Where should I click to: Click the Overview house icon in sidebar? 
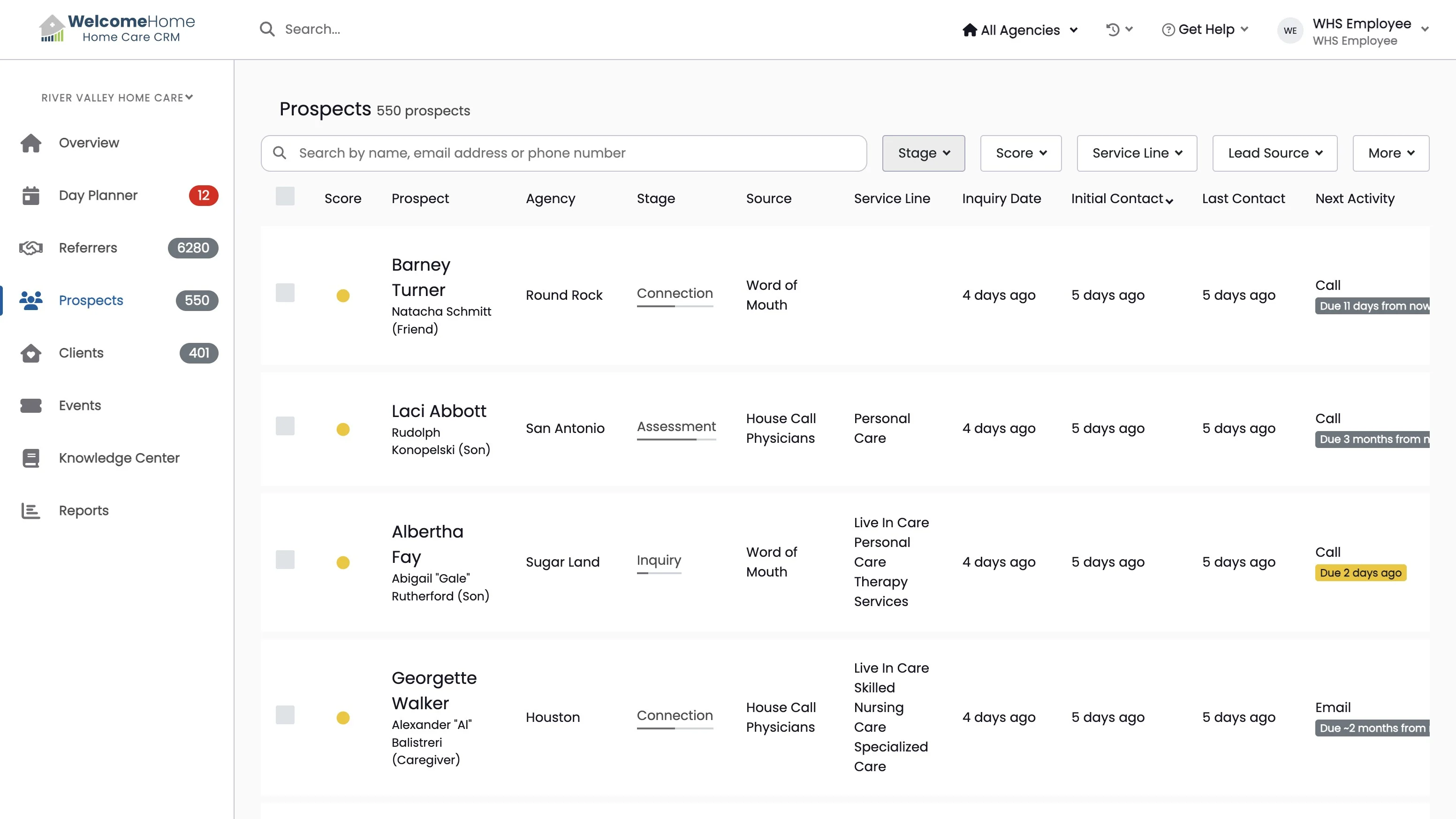(x=31, y=143)
